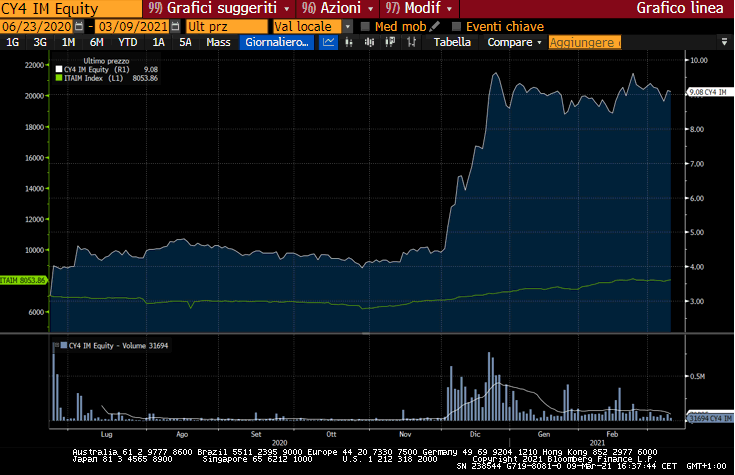The image size is (735, 475).
Task: Click the green ITAIM Index legend marker
Action: (58, 78)
